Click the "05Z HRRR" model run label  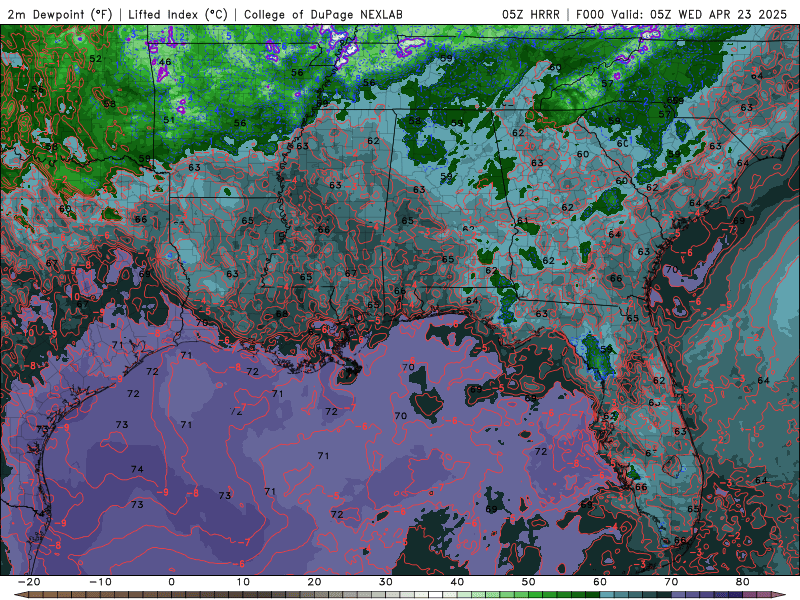coord(531,15)
